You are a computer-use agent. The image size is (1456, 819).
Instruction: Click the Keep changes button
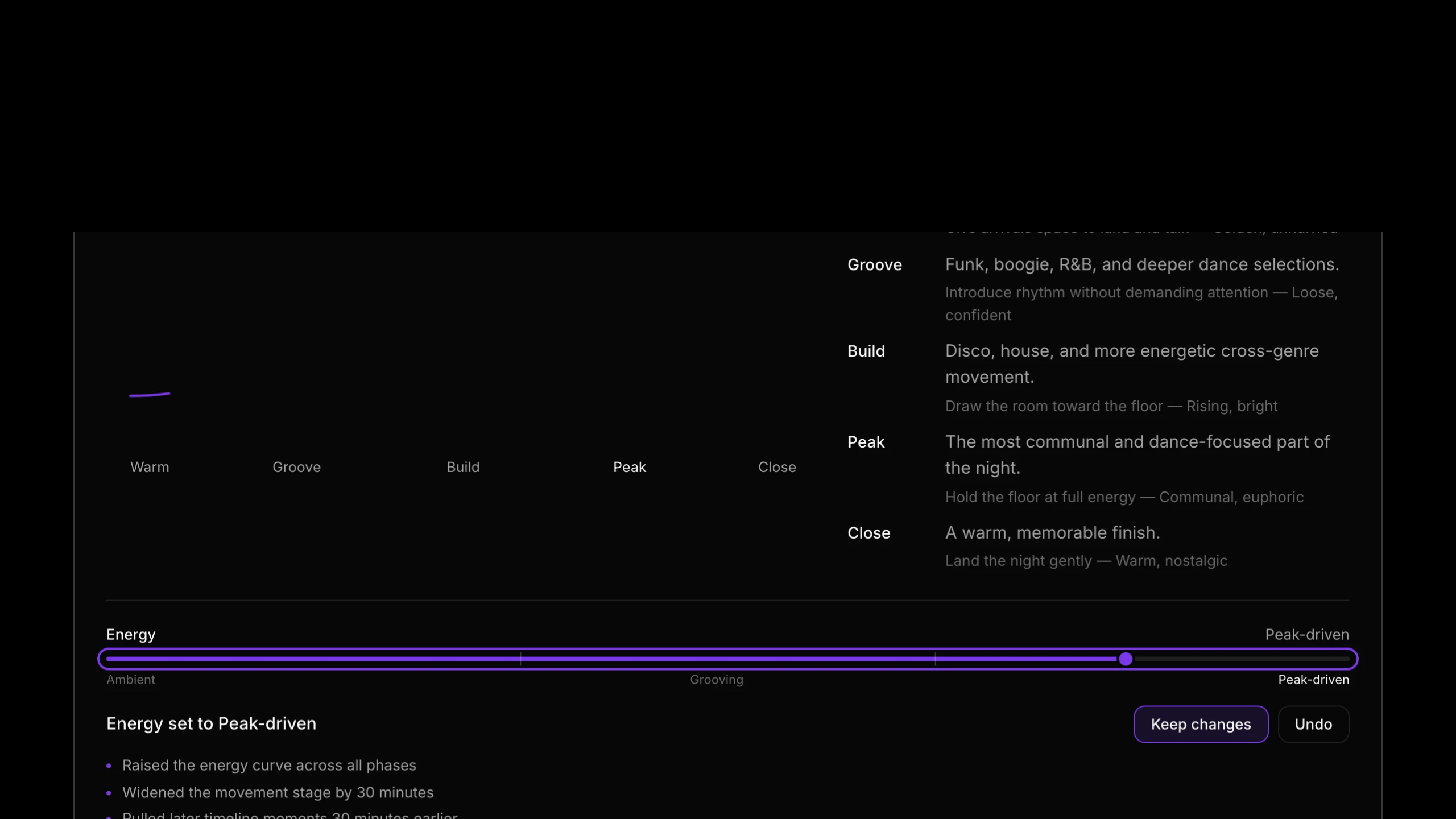tap(1201, 724)
